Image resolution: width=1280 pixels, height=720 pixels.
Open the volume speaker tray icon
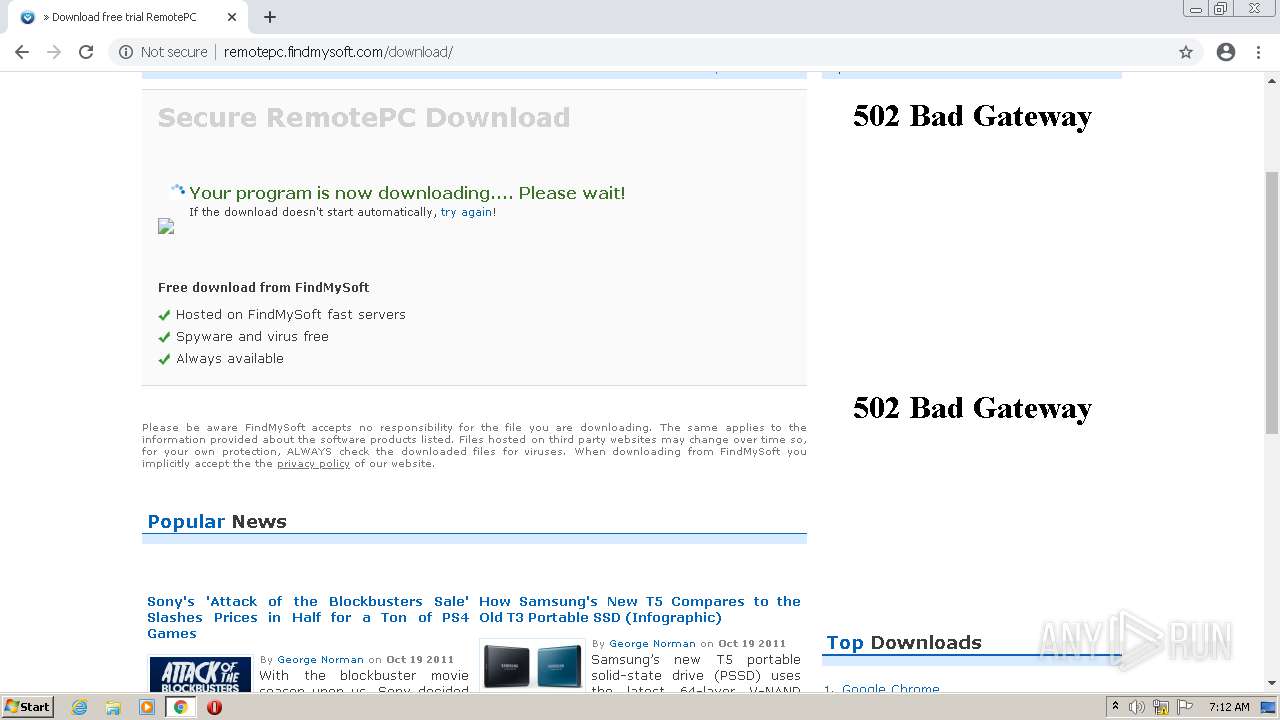[x=1137, y=707]
